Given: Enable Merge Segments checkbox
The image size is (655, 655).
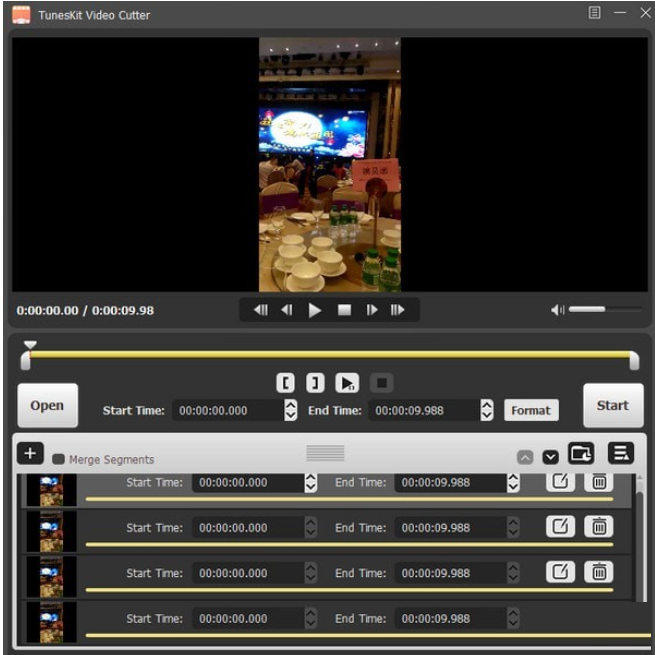Looking at the screenshot, I should tap(58, 460).
